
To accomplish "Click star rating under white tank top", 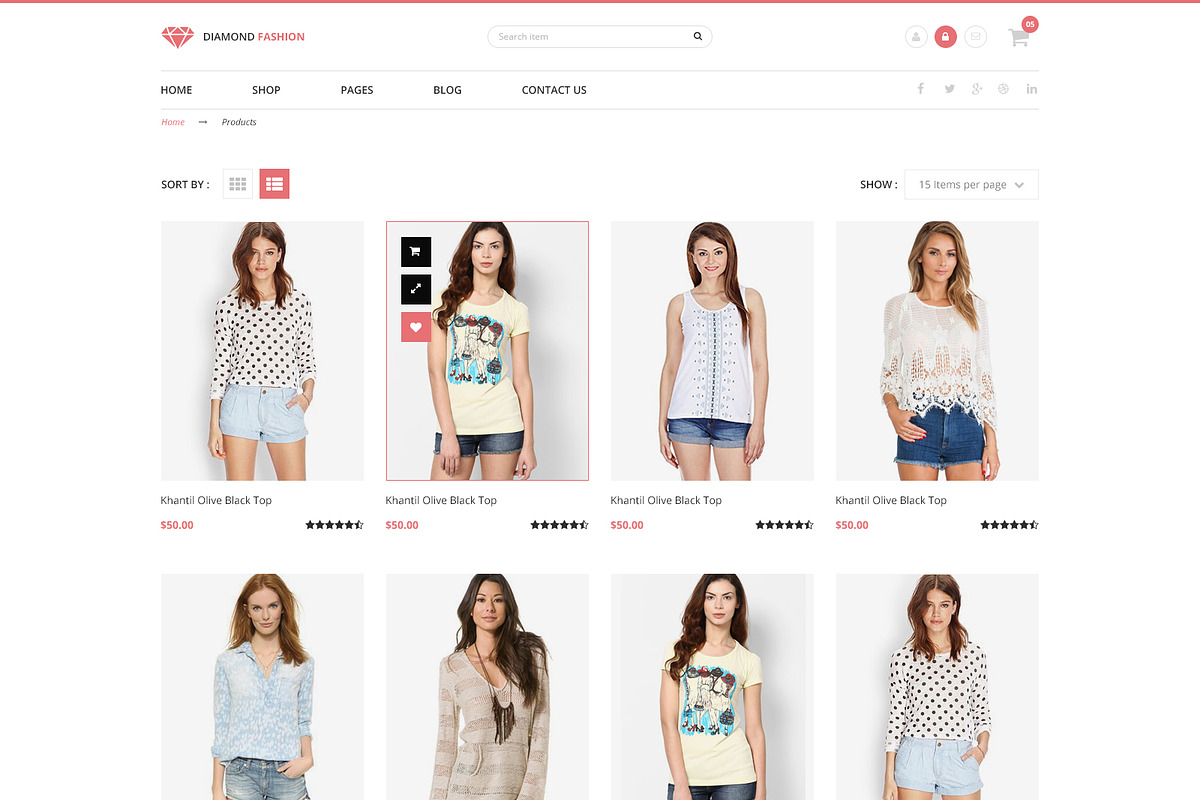I will 785,525.
